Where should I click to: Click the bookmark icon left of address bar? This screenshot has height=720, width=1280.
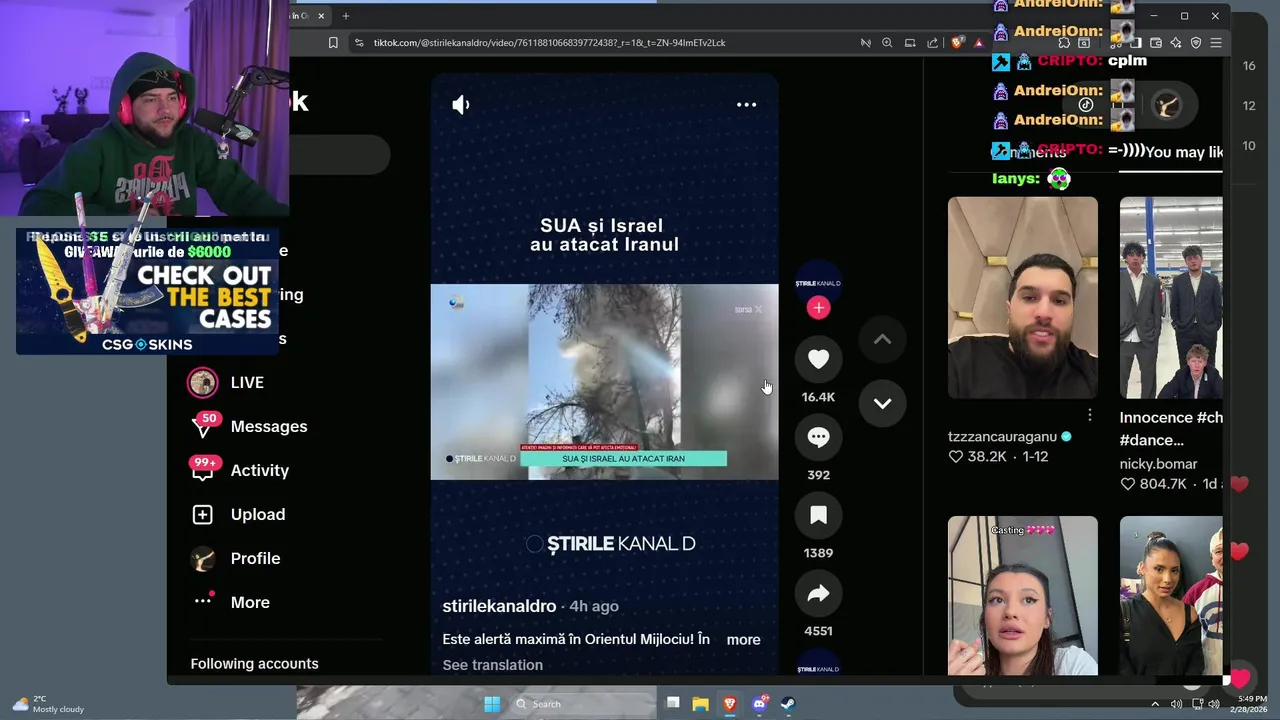tap(333, 43)
